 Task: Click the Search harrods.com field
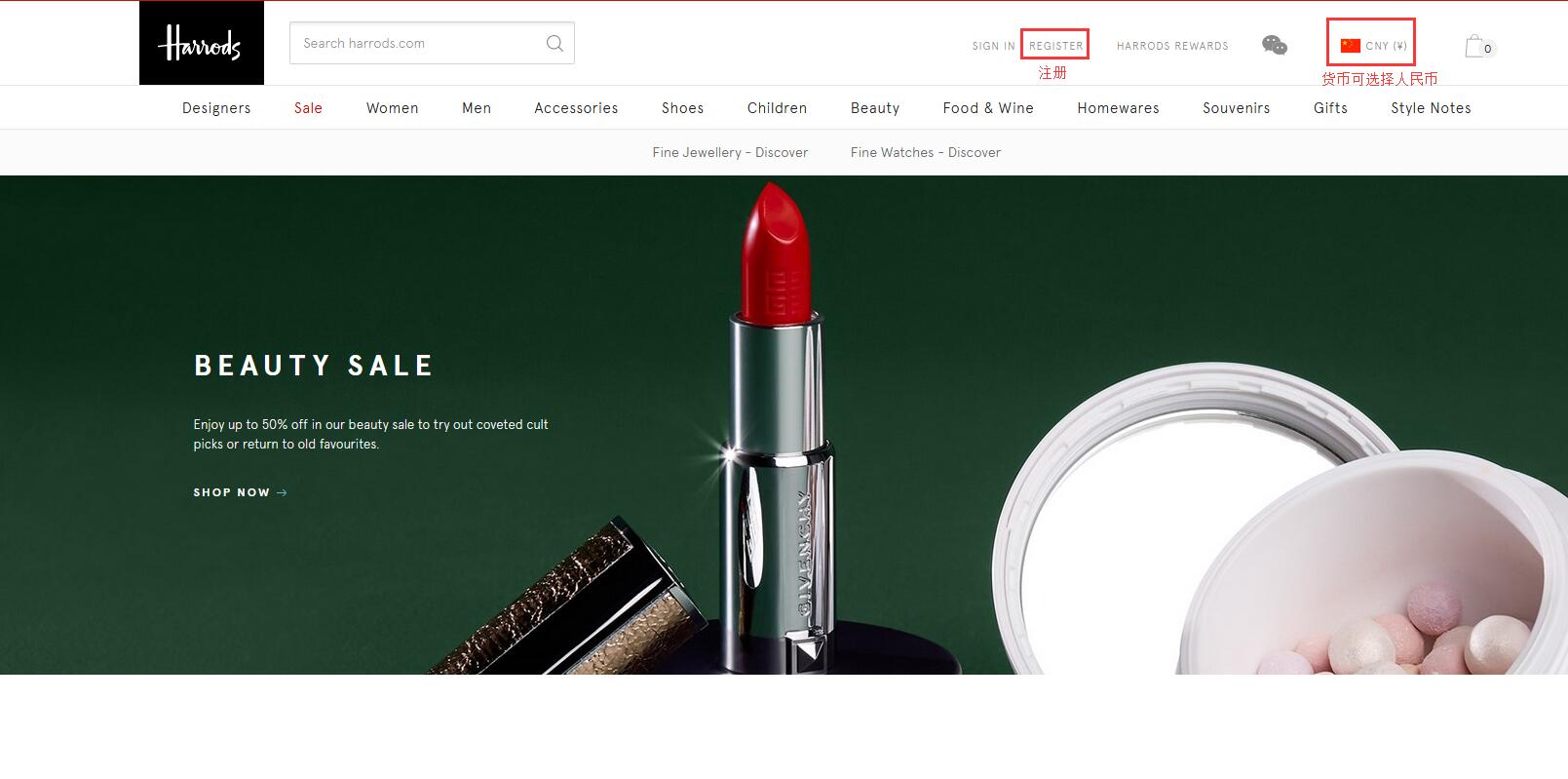pos(419,43)
